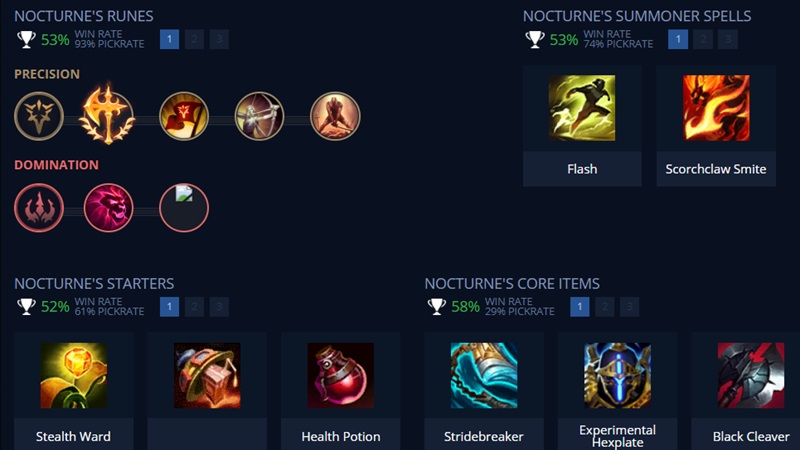This screenshot has width=800, height=450.
Task: Click the Flash summoner spell icon
Action: coord(582,108)
